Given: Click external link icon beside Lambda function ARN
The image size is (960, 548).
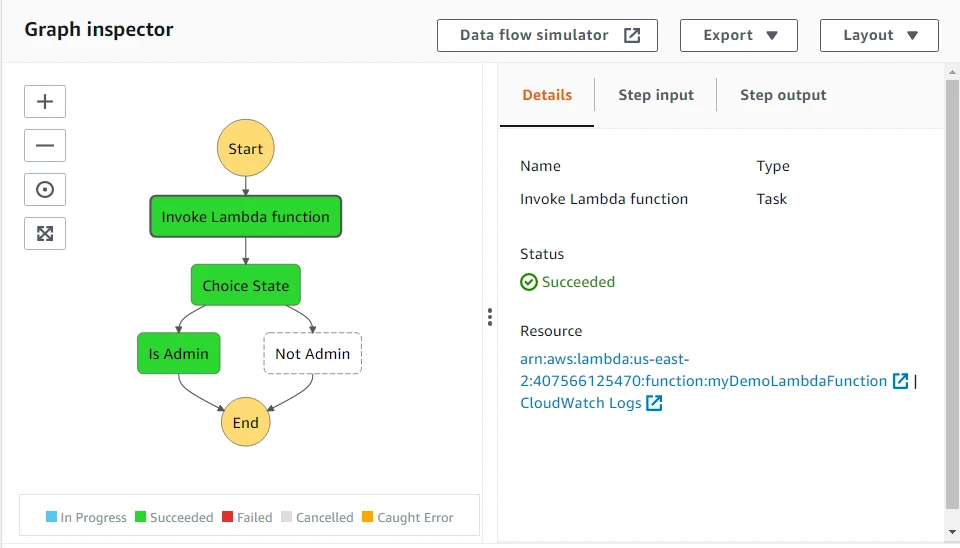Looking at the screenshot, I should pyautogui.click(x=901, y=381).
